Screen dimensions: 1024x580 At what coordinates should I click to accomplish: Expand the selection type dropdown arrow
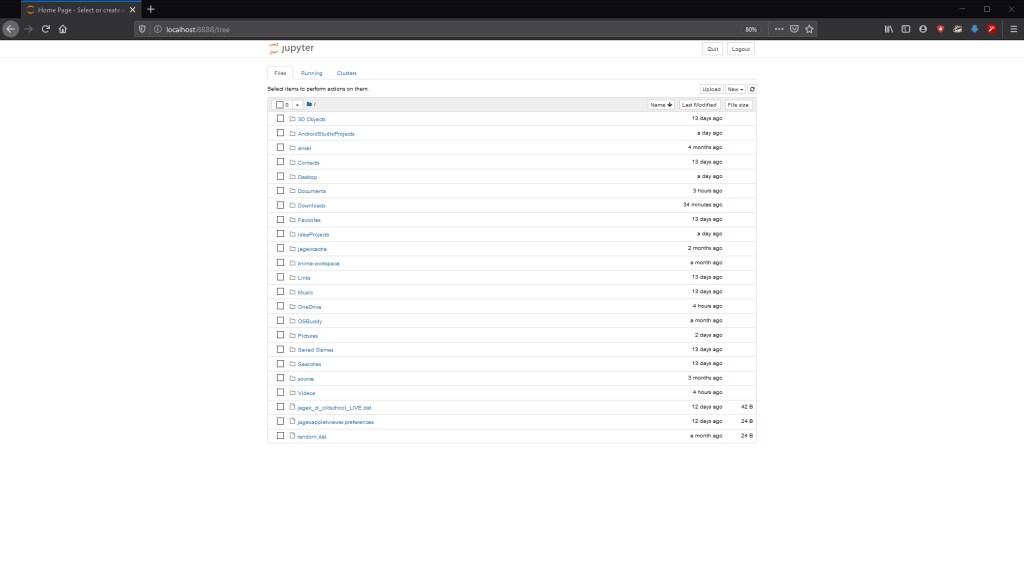coord(297,104)
